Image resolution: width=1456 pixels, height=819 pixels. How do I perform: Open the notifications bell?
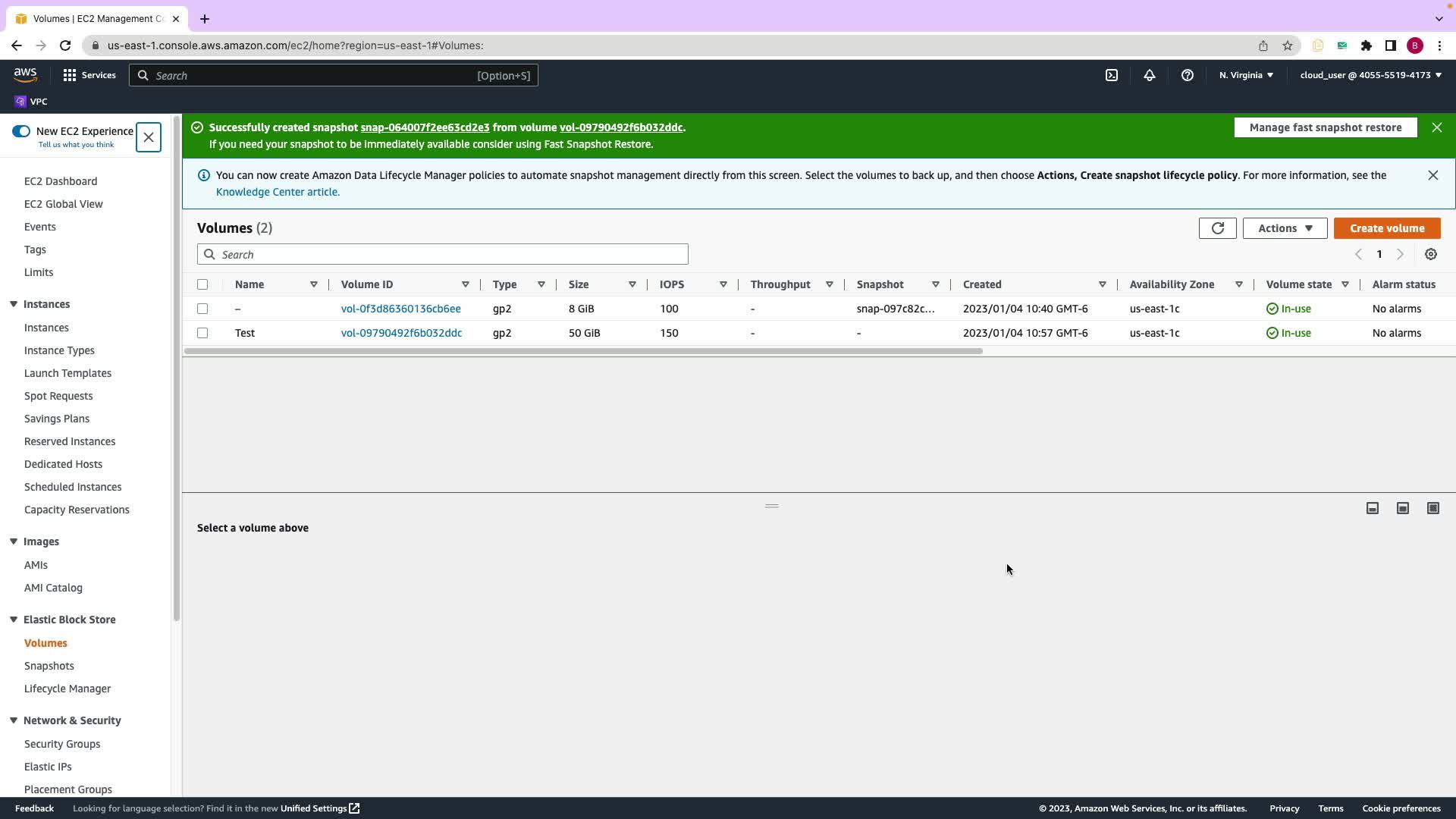coord(1150,75)
